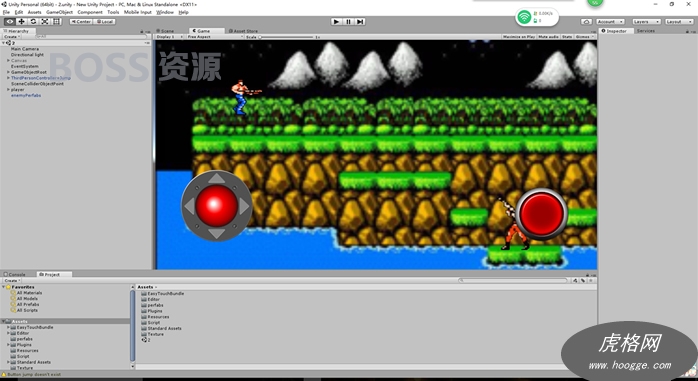Toggle Local/Global handle orientation
Viewport: 698px width, 381px height.
104,21
